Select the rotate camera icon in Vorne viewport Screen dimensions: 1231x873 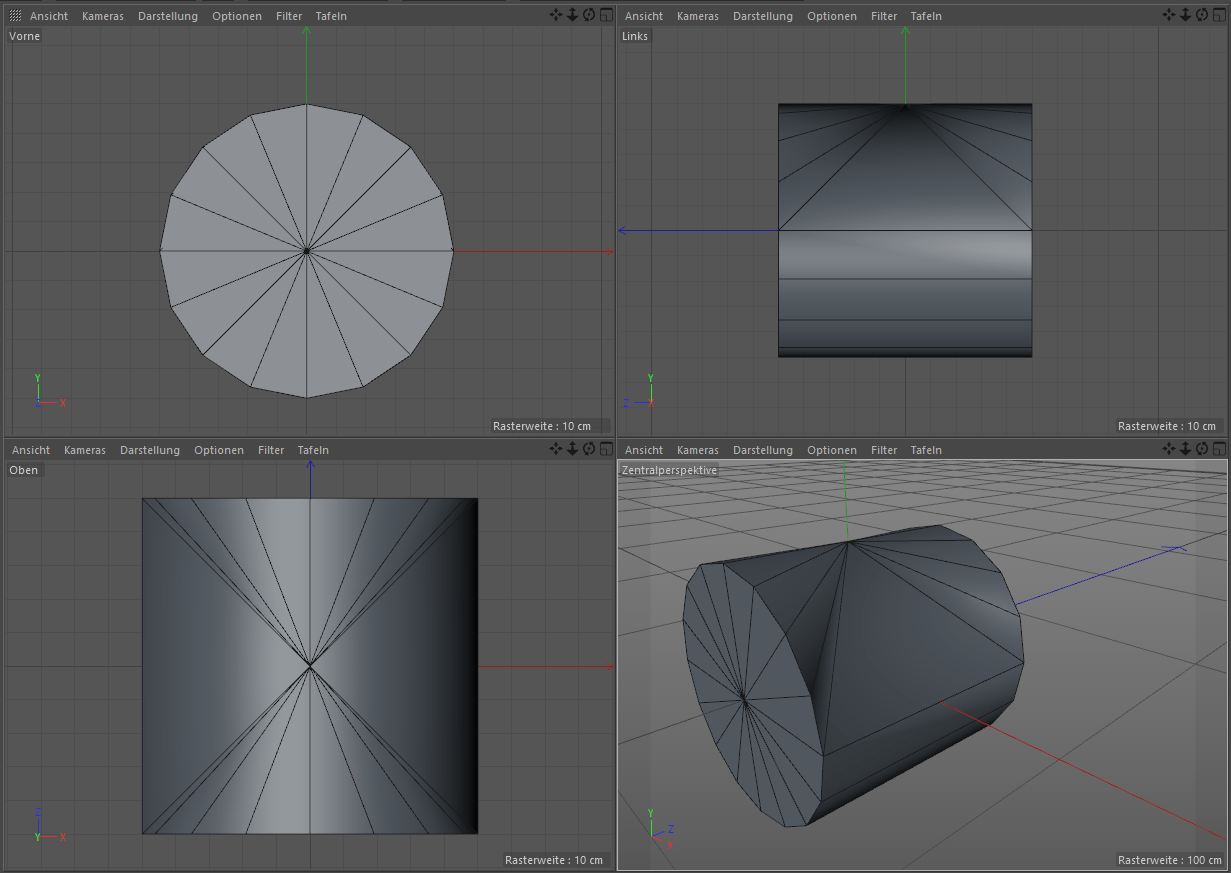(589, 15)
